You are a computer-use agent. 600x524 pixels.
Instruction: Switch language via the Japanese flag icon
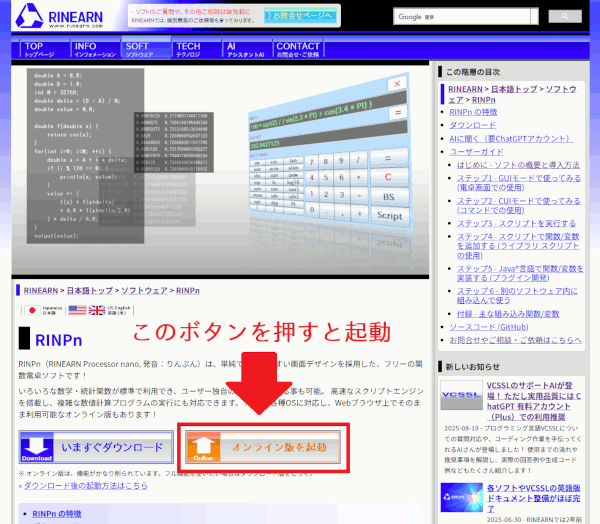click(31, 311)
